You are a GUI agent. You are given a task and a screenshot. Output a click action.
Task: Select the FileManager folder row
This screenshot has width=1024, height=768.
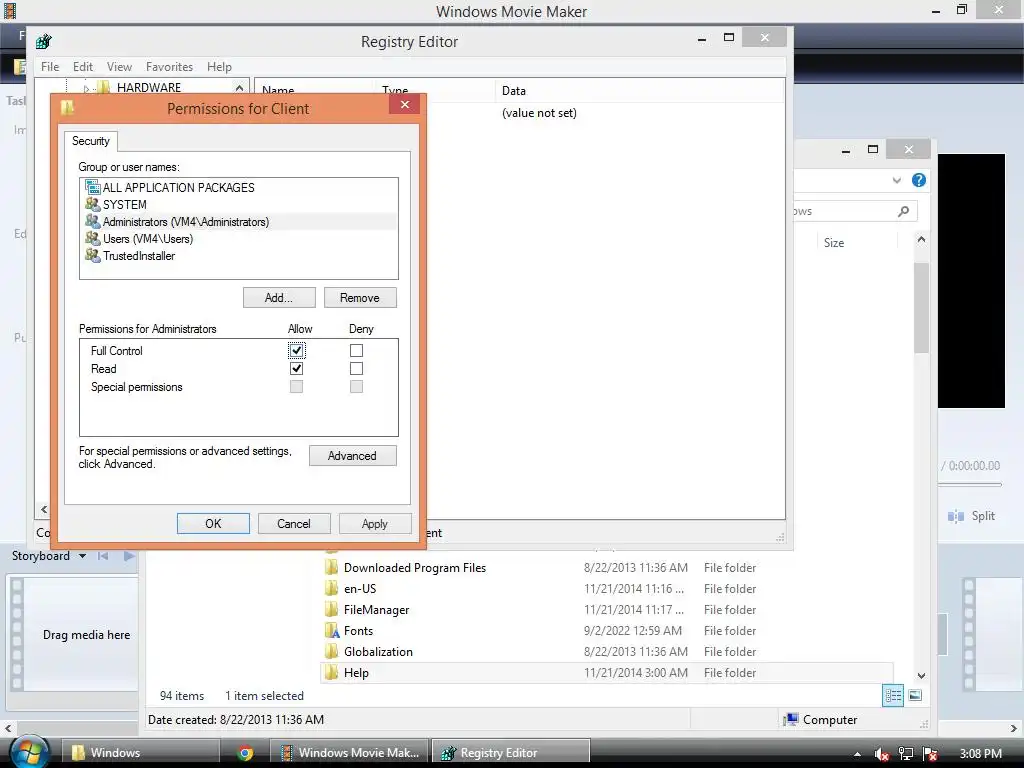click(x=607, y=610)
